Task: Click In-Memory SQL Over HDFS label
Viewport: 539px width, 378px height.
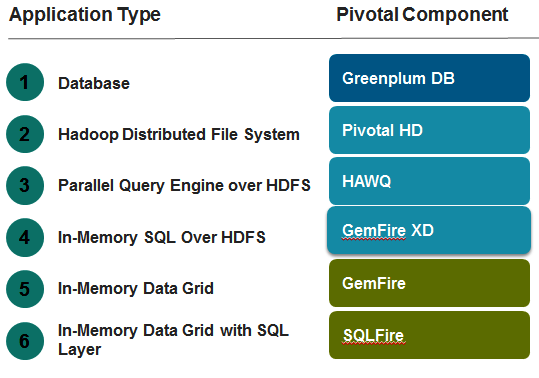Action: (162, 237)
